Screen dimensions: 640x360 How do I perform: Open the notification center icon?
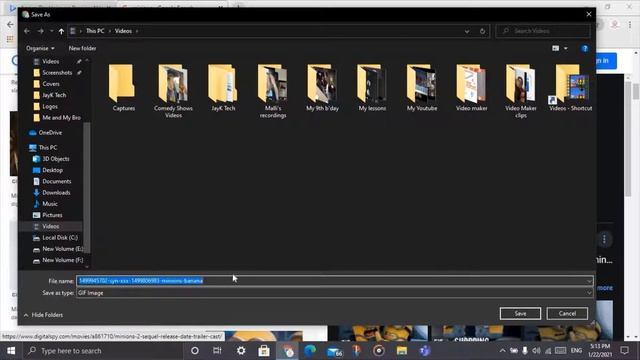point(624,351)
